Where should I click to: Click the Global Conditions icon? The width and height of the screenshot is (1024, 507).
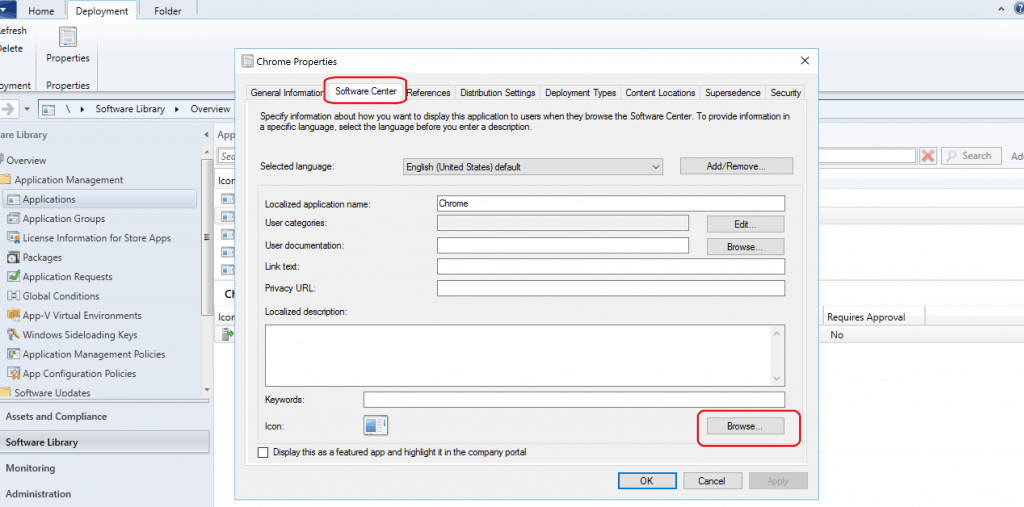pos(14,295)
